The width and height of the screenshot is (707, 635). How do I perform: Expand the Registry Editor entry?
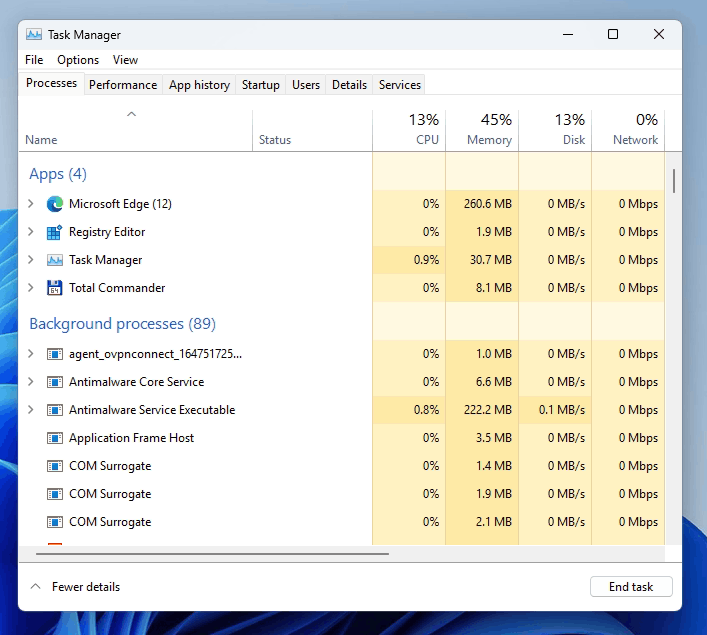[x=30, y=232]
